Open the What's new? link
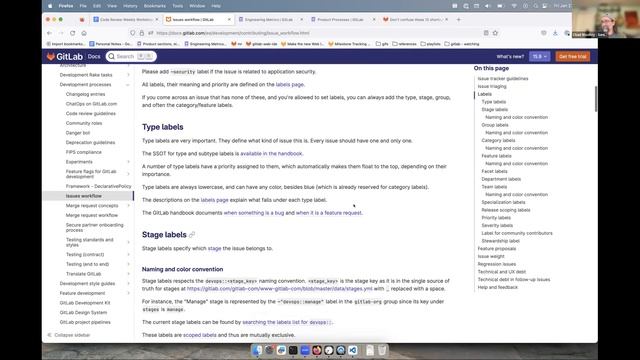Screen dimensions: 640x360 point(510,56)
